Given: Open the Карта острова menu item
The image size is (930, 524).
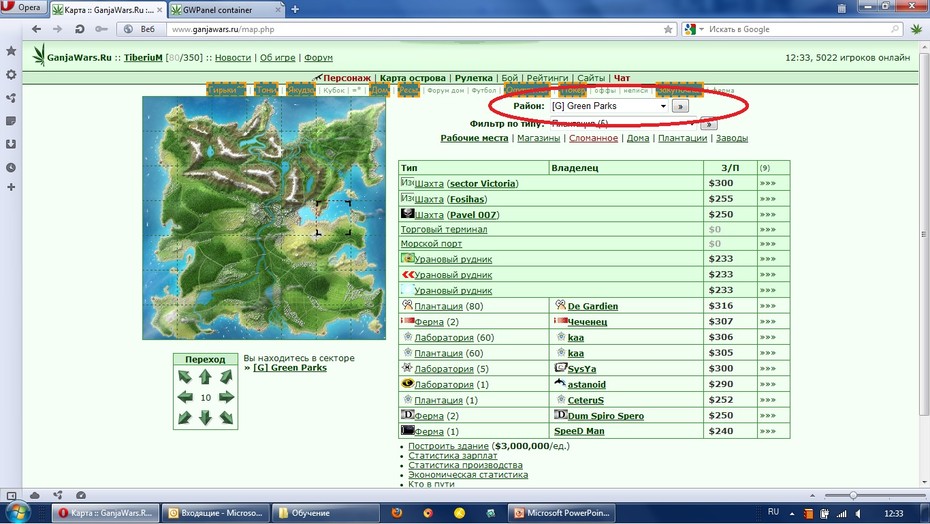Looking at the screenshot, I should (x=412, y=78).
